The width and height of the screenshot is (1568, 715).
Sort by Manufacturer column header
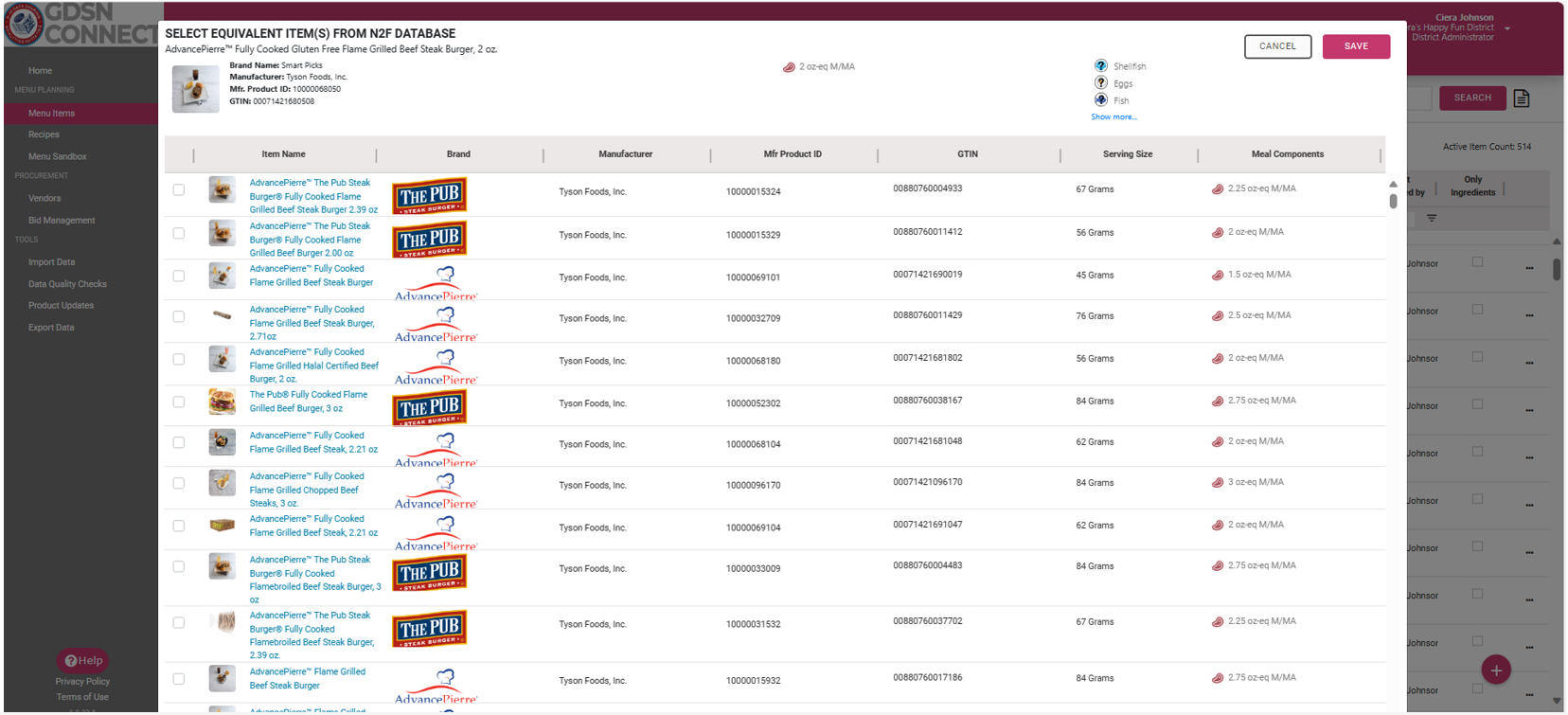coord(625,154)
